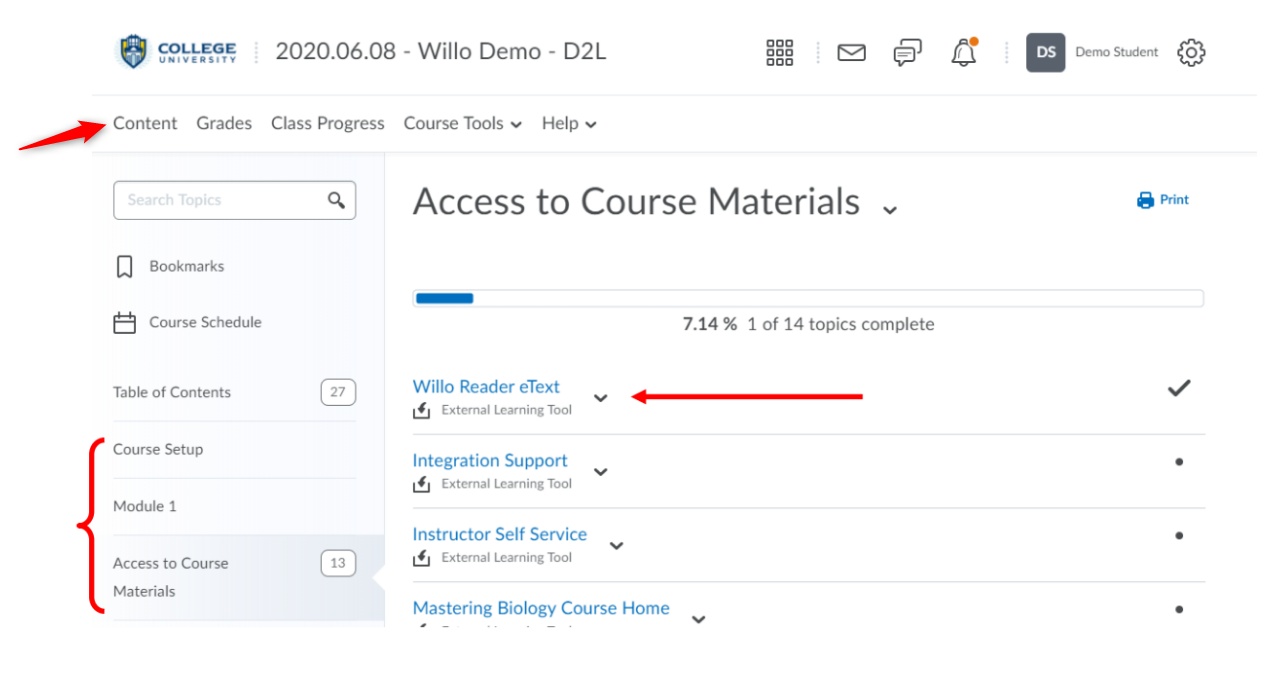Select Table of Contents in sidebar

tap(172, 393)
